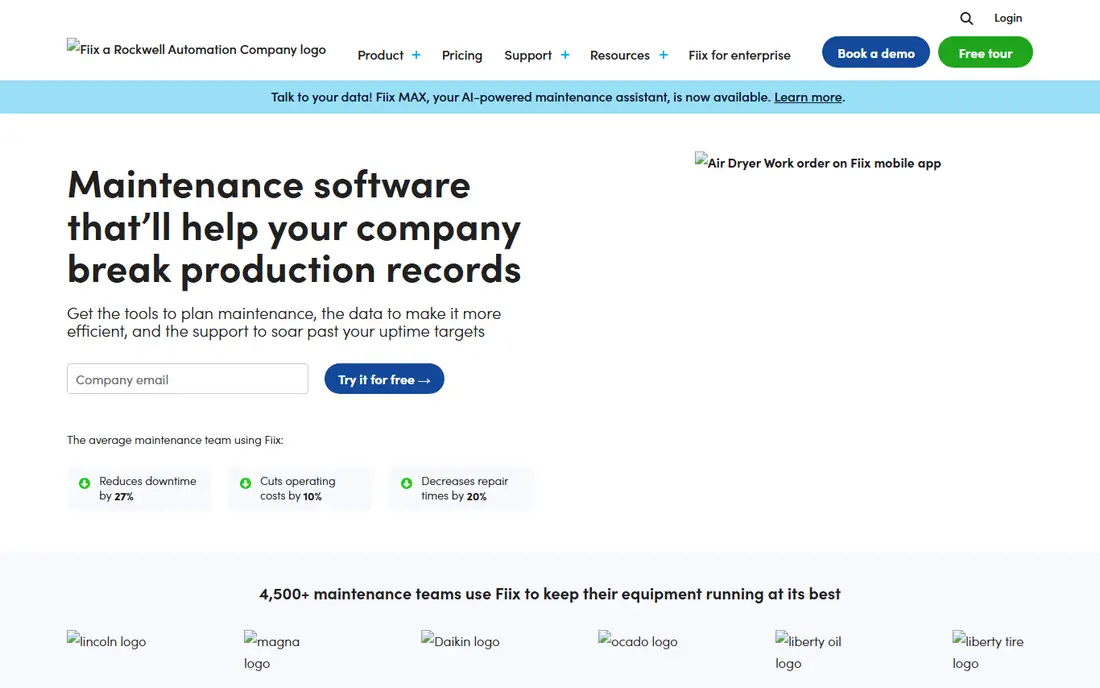Expand the Product menu plus icon
The image size is (1100, 688).
coord(416,55)
